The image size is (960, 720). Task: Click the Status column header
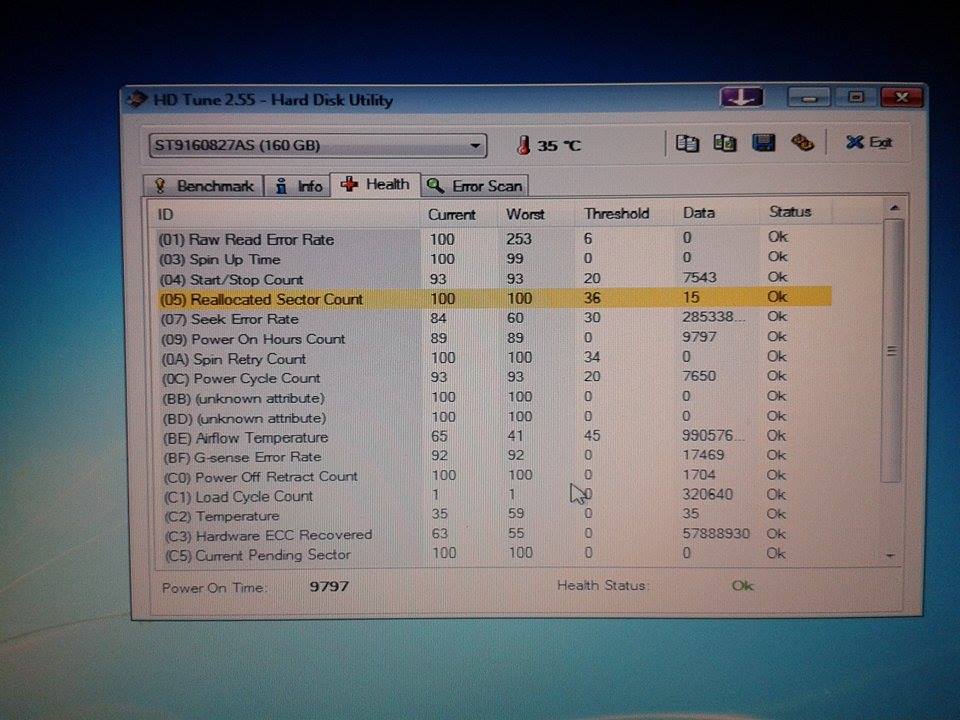click(796, 212)
